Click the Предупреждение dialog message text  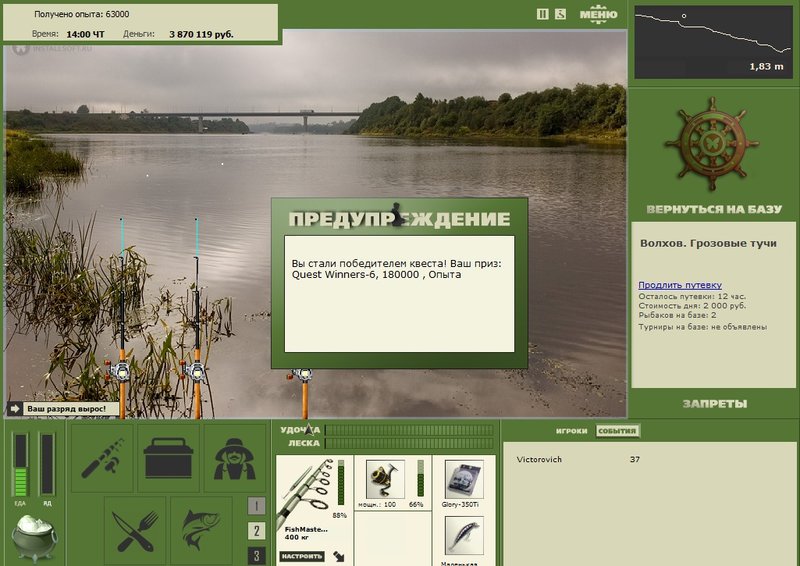click(396, 269)
